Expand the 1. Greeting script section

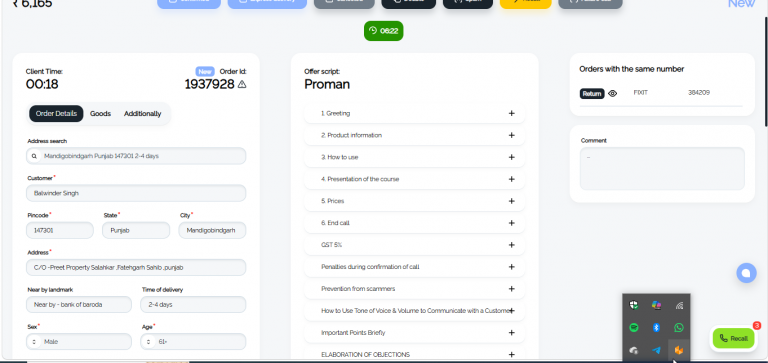(414, 113)
